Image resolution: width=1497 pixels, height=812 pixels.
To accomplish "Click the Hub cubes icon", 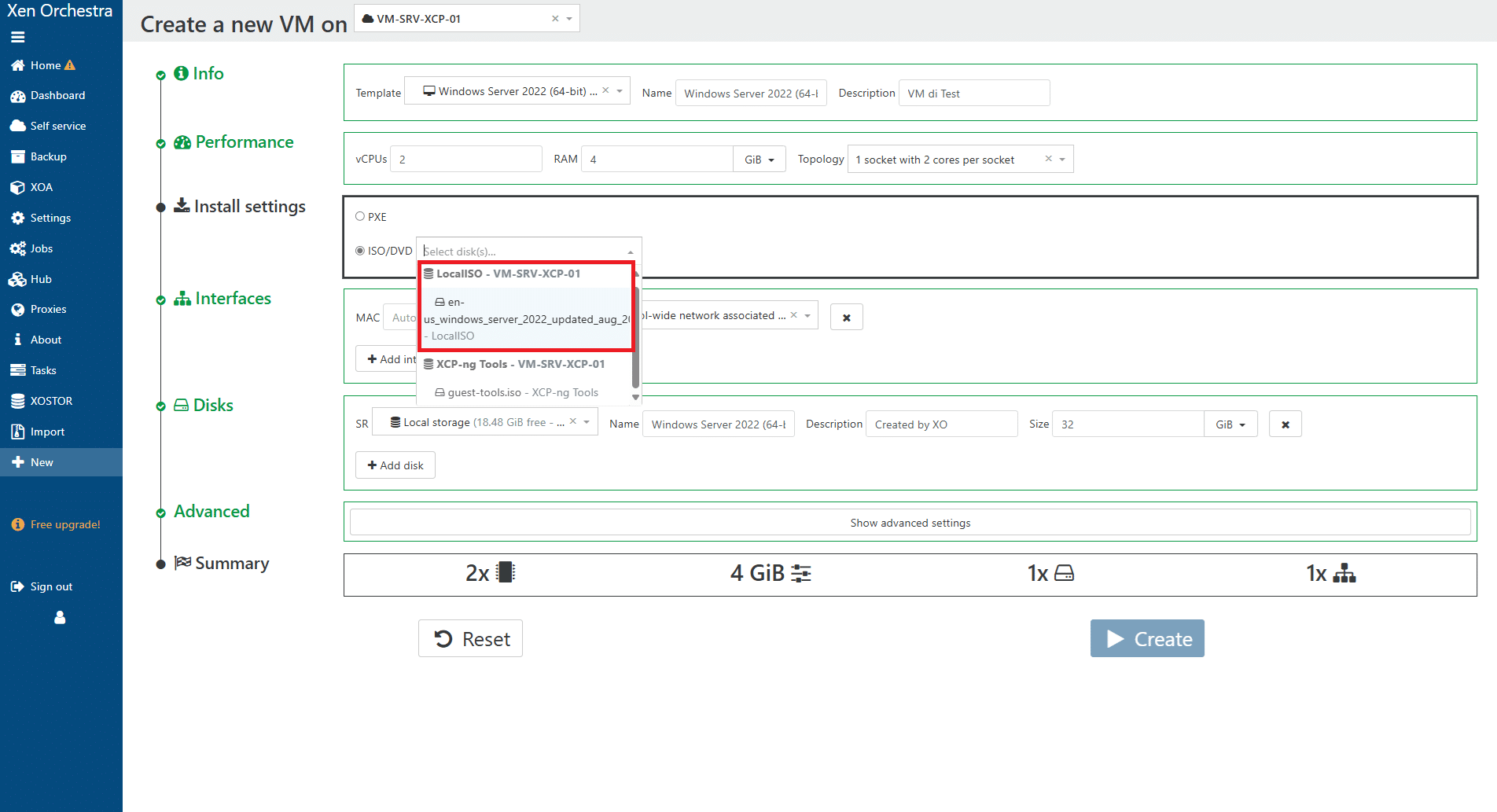I will pyautogui.click(x=17, y=279).
